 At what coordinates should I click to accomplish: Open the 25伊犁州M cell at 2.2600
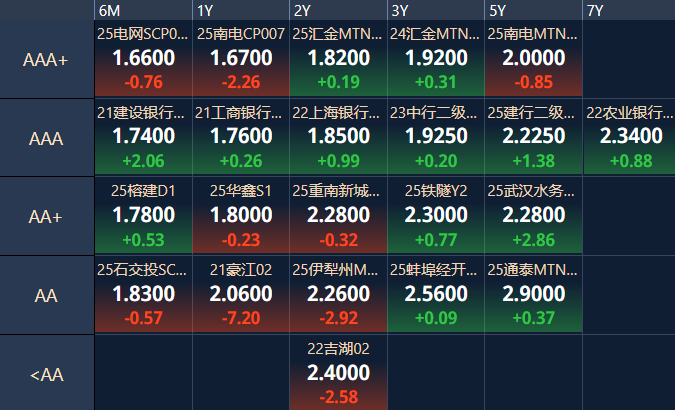coord(338,295)
